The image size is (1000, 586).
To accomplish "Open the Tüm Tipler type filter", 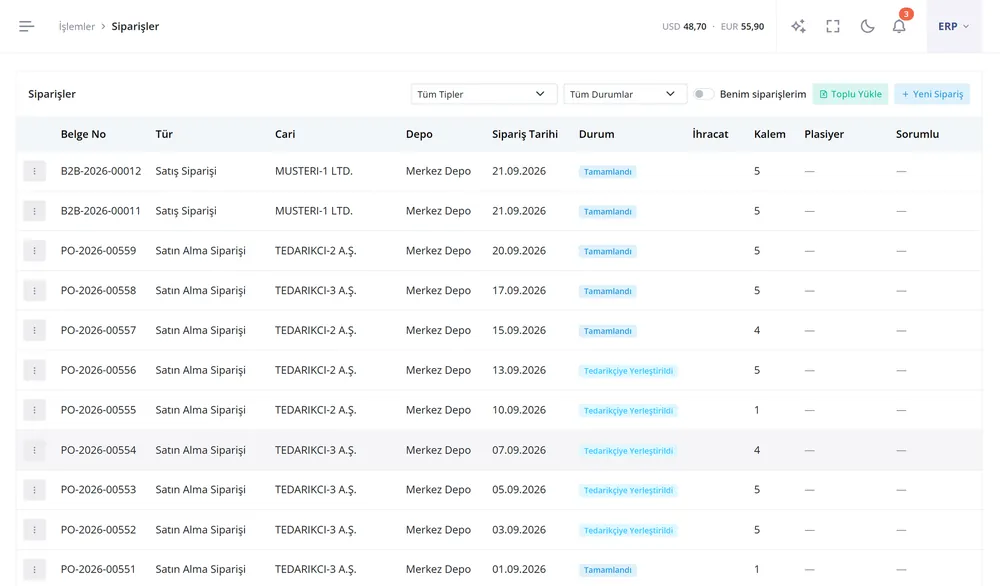I will click(x=484, y=94).
